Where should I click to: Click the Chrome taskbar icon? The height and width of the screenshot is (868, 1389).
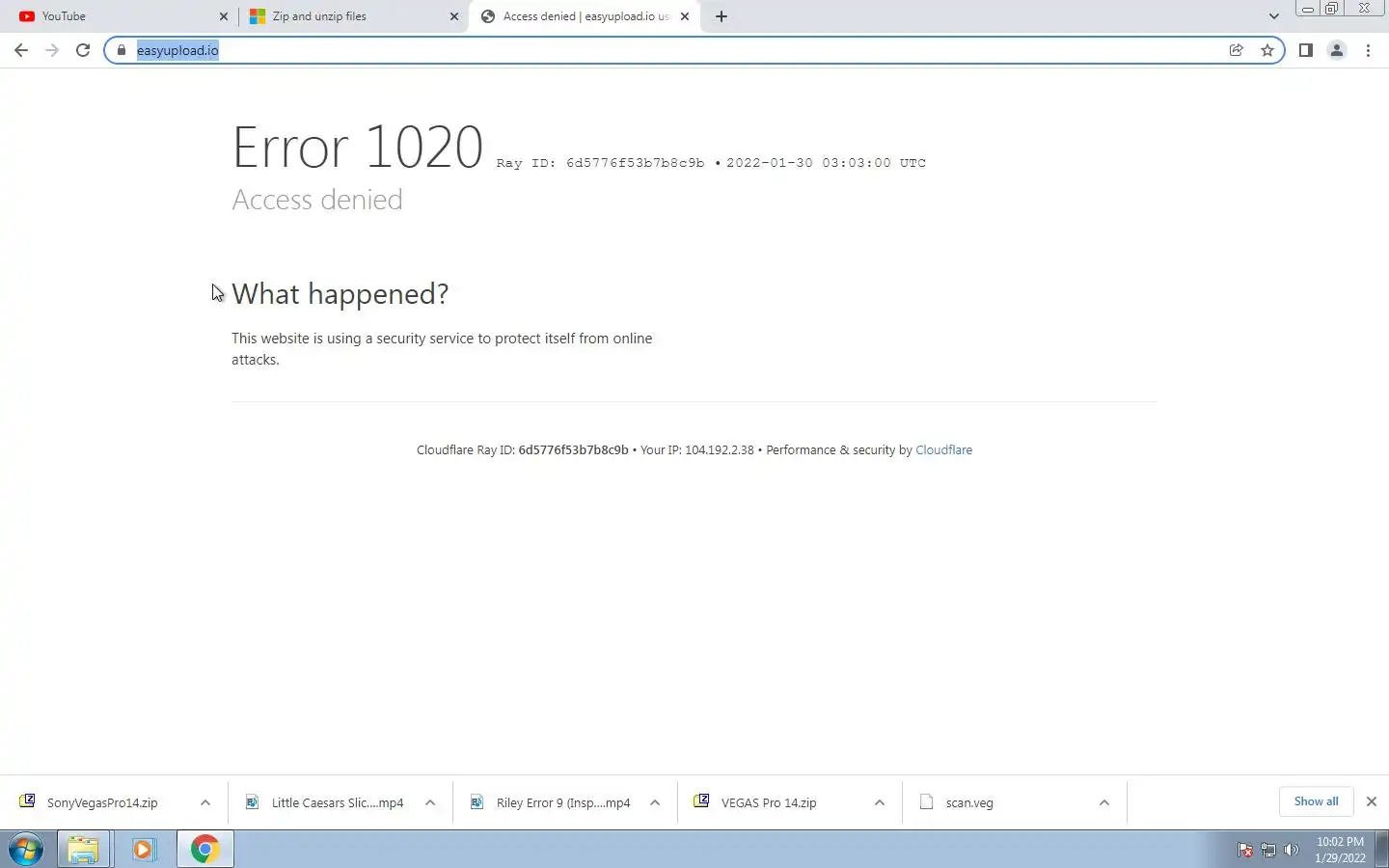click(x=204, y=850)
